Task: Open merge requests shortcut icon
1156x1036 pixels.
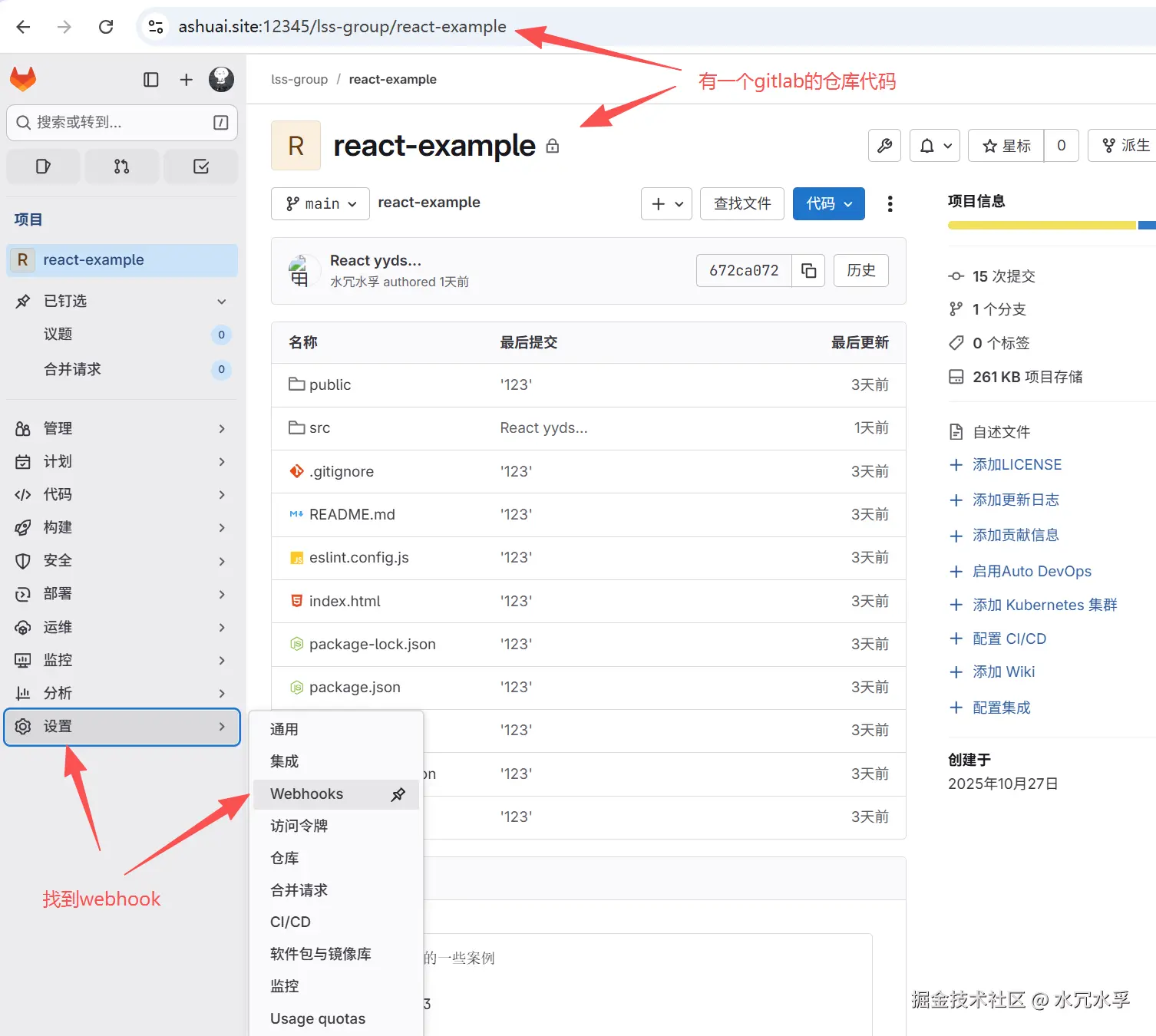Action: point(121,167)
